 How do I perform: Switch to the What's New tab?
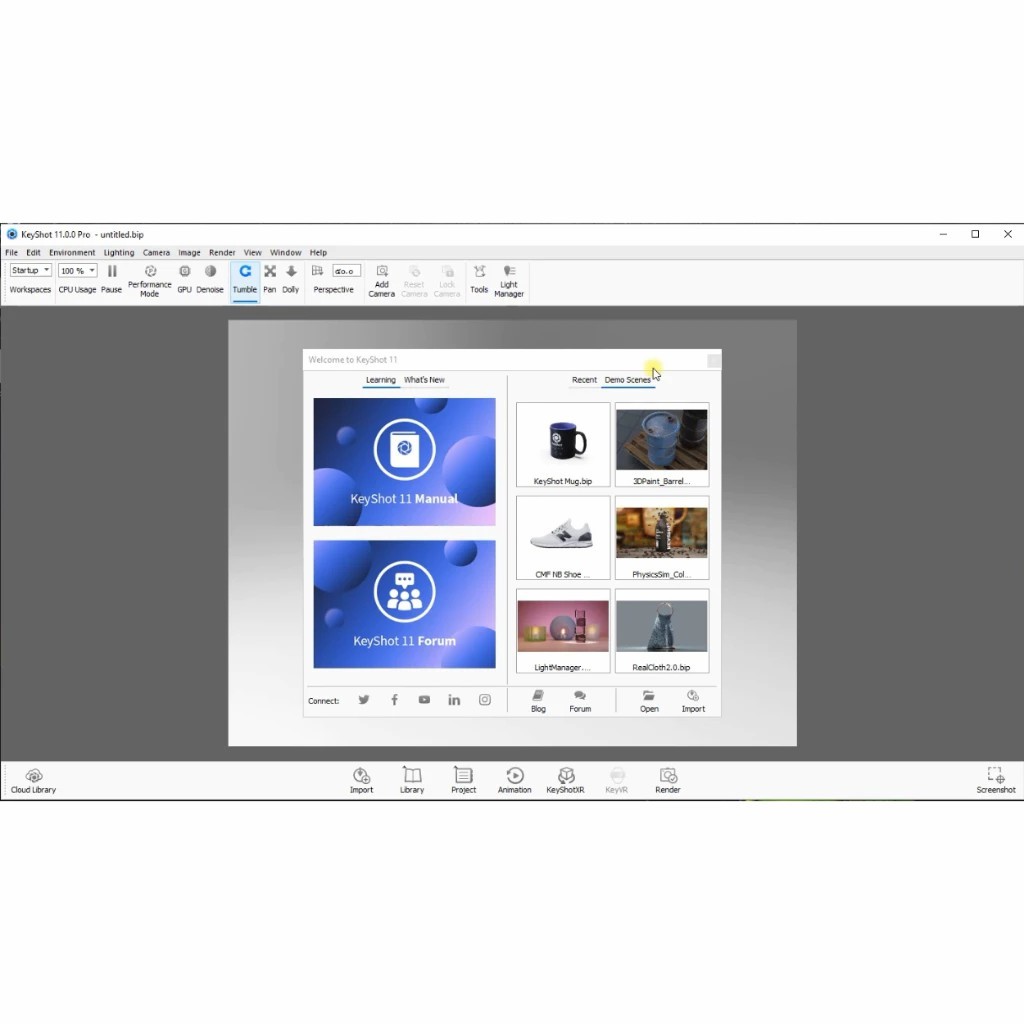[424, 380]
